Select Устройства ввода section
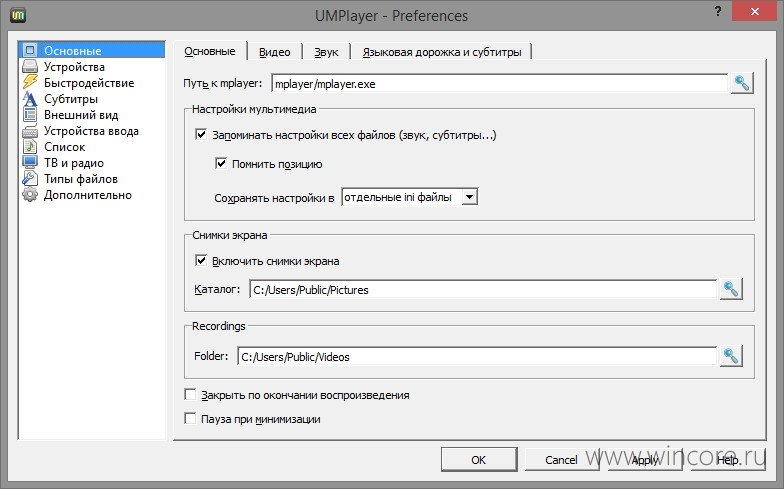The image size is (784, 489). pyautogui.click(x=92, y=131)
